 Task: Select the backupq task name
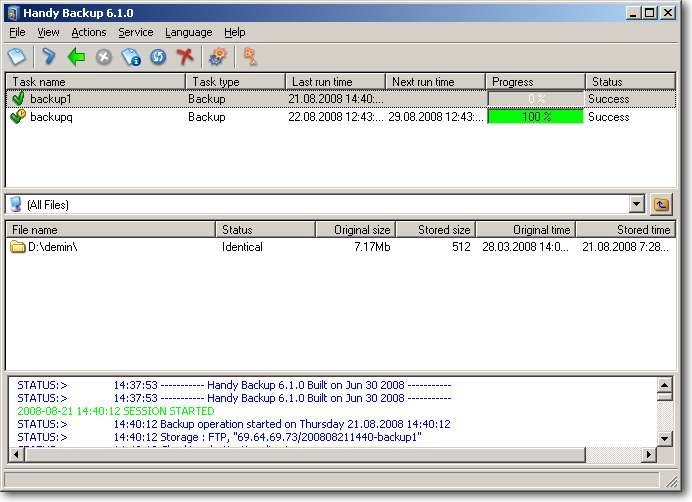click(x=51, y=117)
